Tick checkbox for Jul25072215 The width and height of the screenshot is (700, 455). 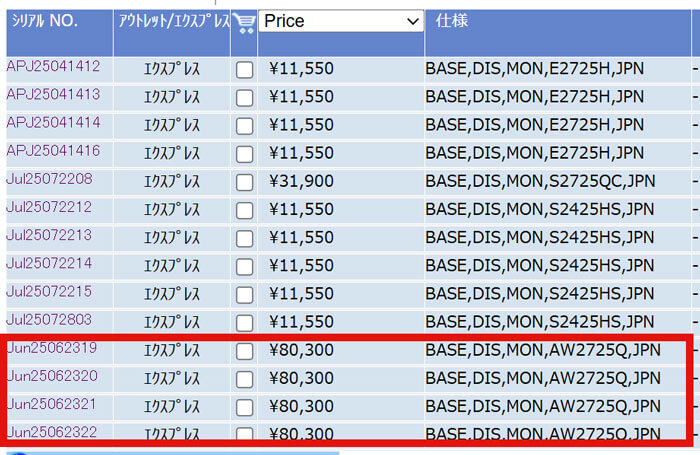coord(245,295)
